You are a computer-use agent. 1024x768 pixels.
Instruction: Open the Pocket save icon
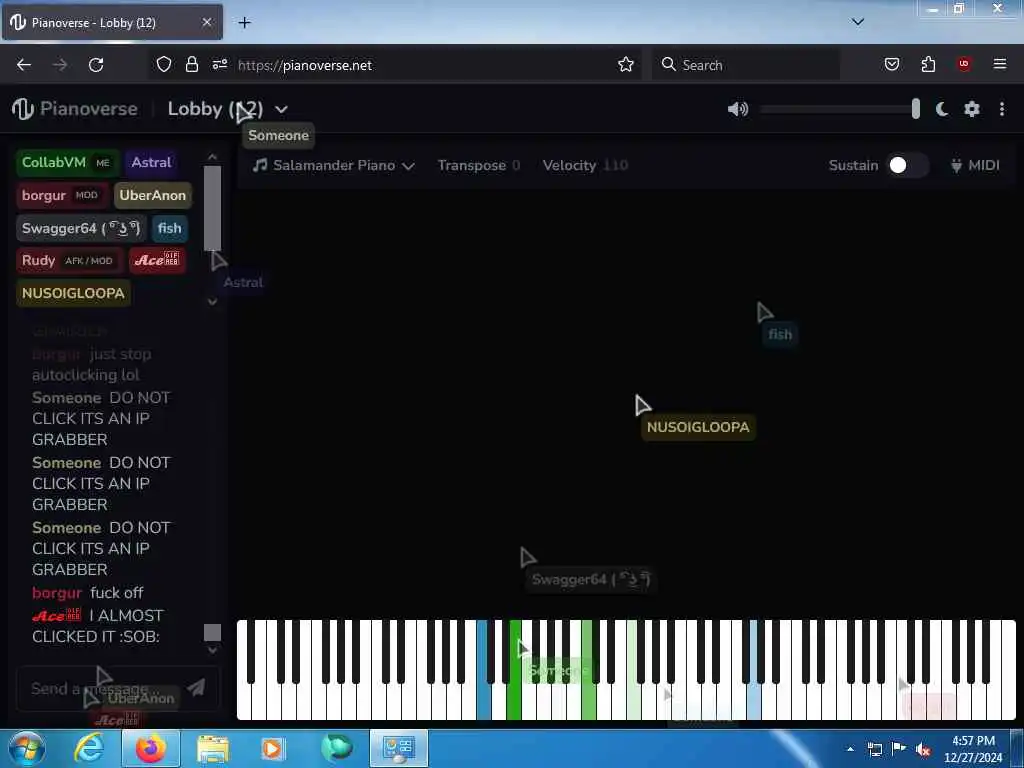pyautogui.click(x=891, y=64)
